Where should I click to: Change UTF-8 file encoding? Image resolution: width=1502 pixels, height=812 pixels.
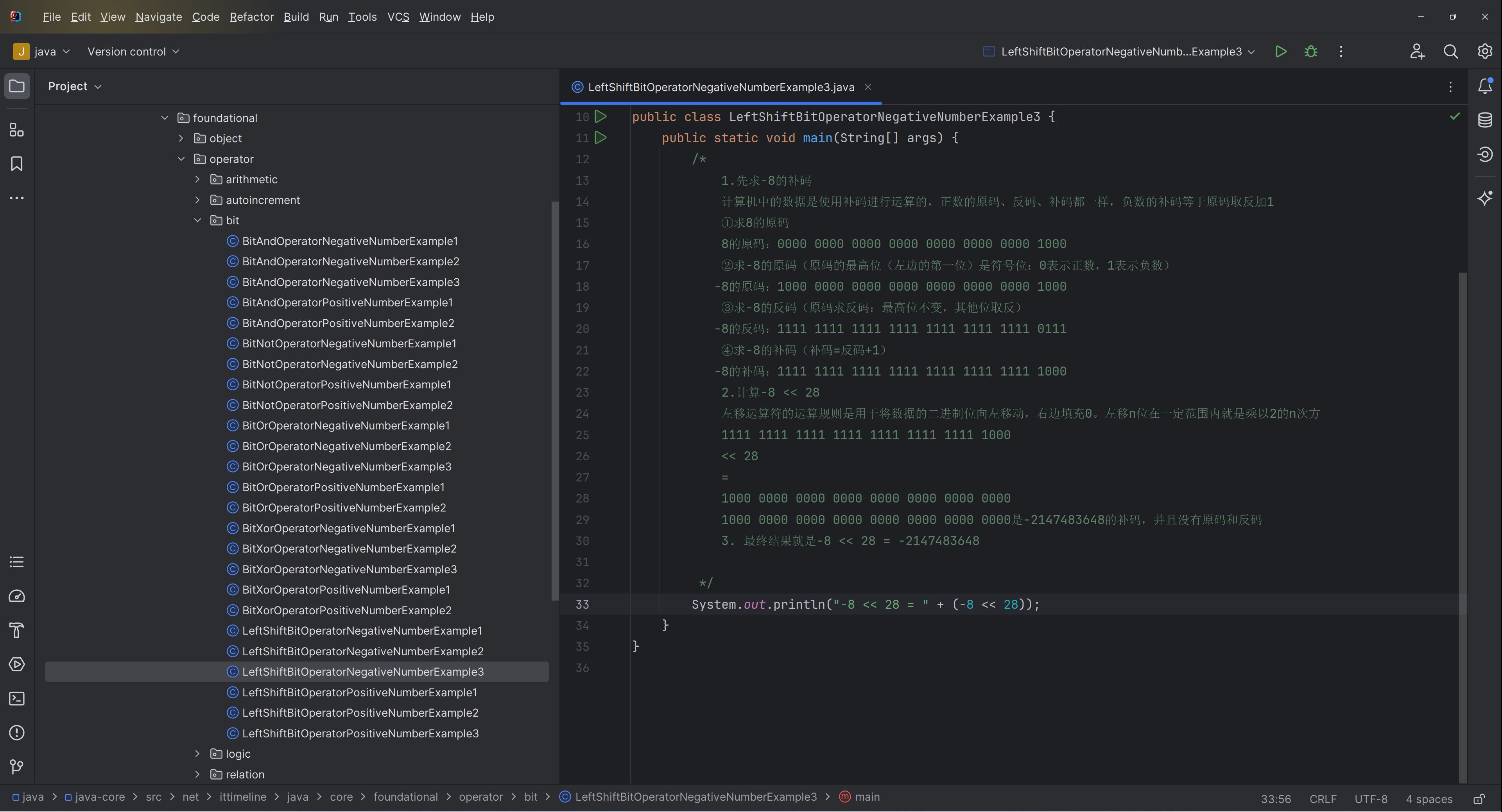point(1371,799)
